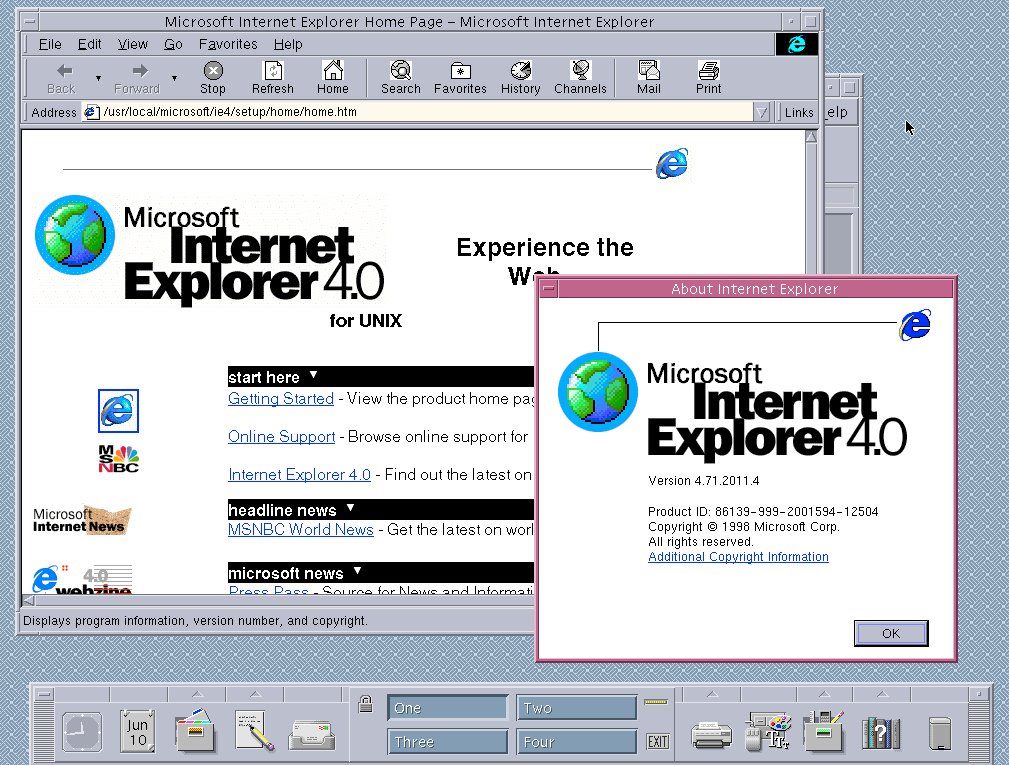Open the View menu

133,44
